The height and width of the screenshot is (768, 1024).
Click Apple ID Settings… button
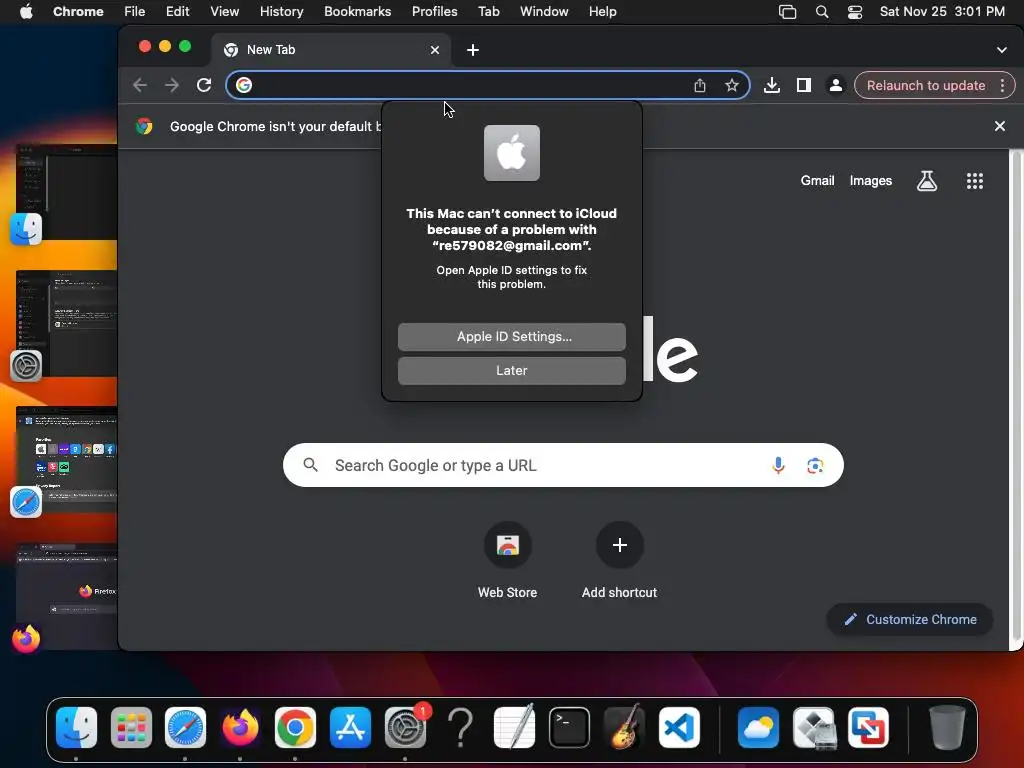[x=511, y=337]
